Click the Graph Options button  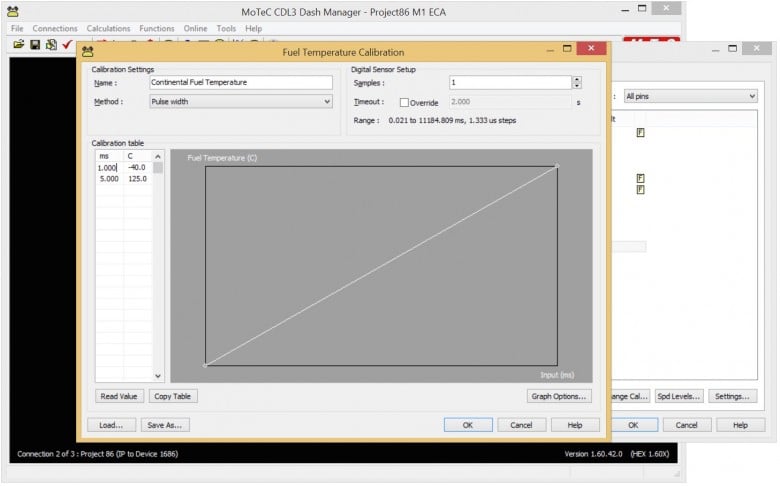[x=559, y=396]
